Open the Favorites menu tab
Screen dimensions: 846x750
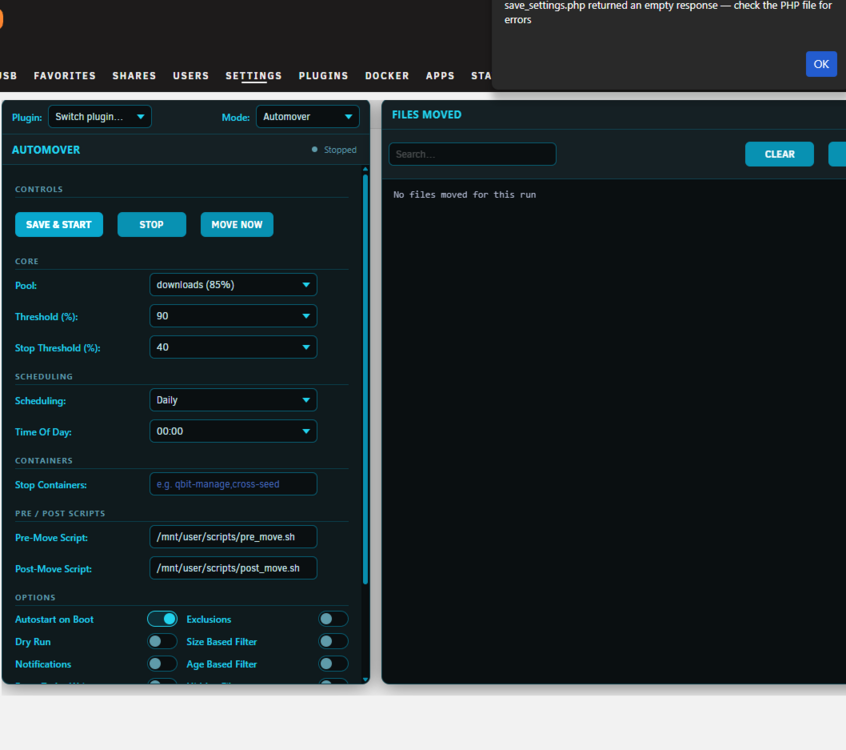[65, 76]
